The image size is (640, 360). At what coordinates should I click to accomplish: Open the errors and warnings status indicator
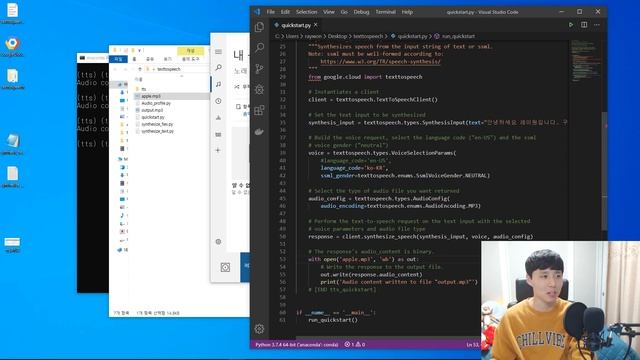pyautogui.click(x=355, y=344)
